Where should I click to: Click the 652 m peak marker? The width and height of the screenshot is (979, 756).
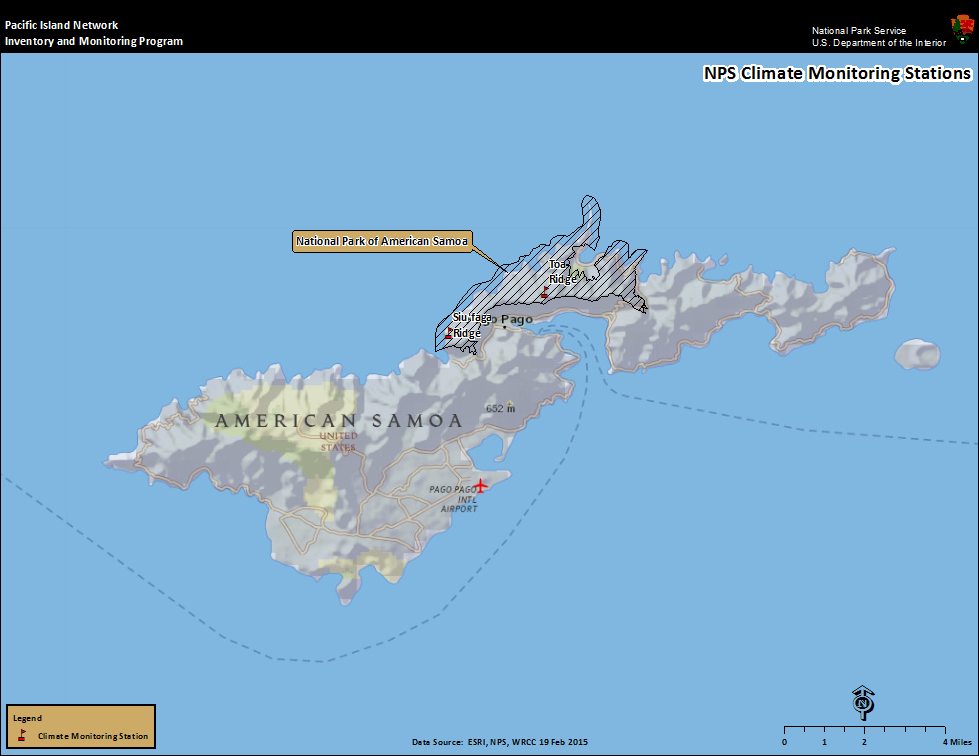(x=511, y=404)
